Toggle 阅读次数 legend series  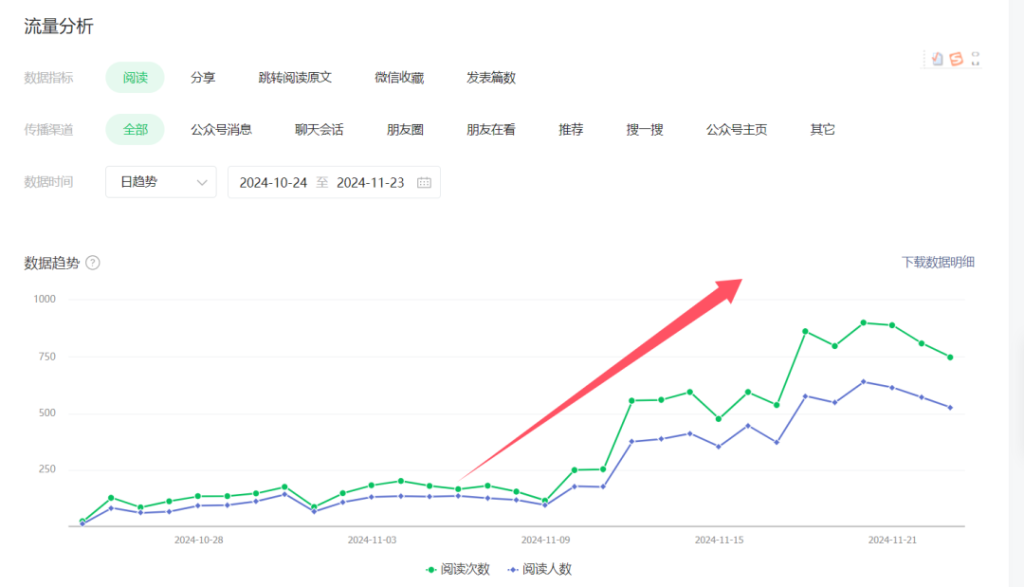pyautogui.click(x=458, y=569)
